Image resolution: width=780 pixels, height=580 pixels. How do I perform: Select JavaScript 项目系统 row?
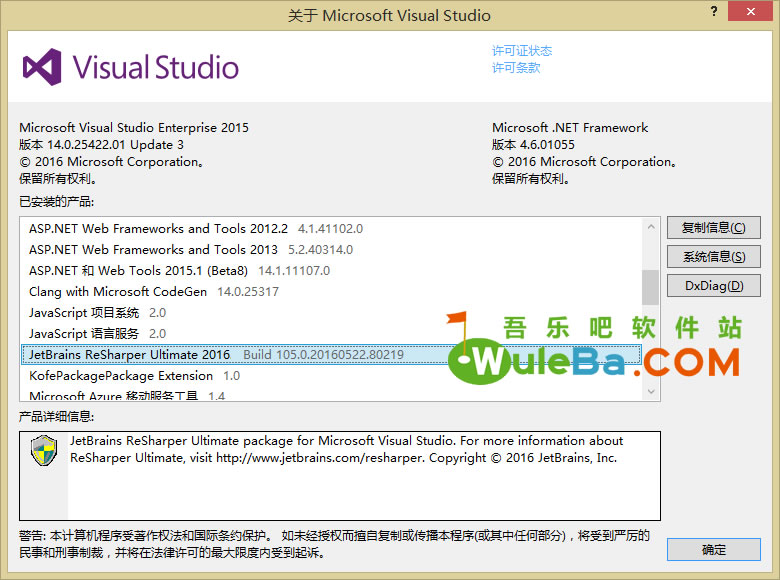pos(331,312)
